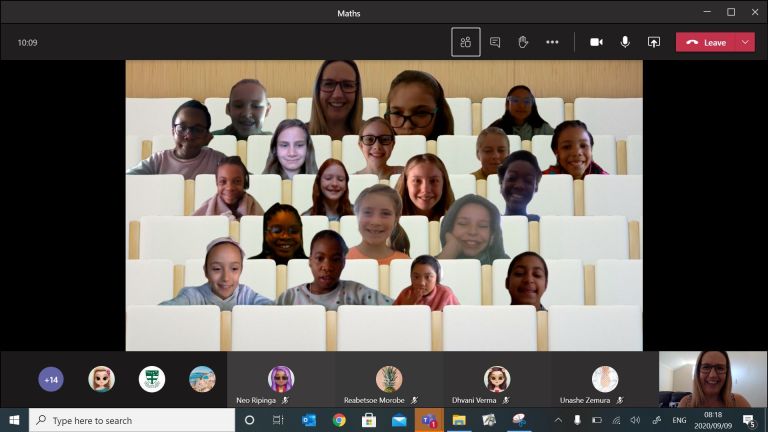Click the microphone tray icon
This screenshot has height=432, width=768.
tap(577, 420)
